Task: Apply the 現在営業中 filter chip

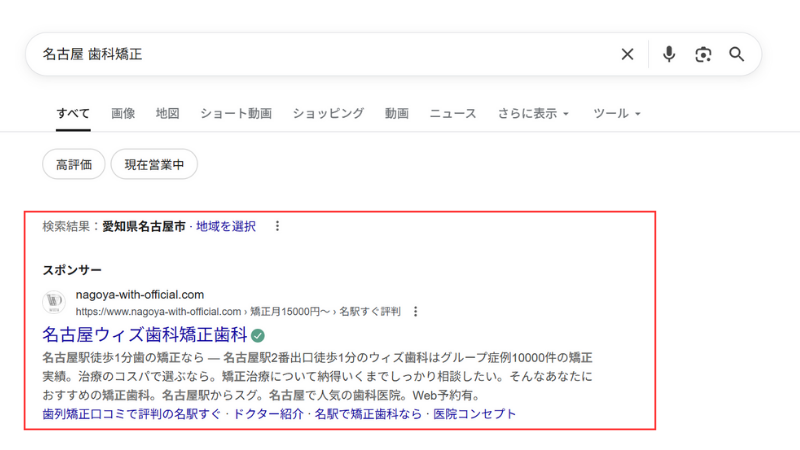Action: click(154, 164)
